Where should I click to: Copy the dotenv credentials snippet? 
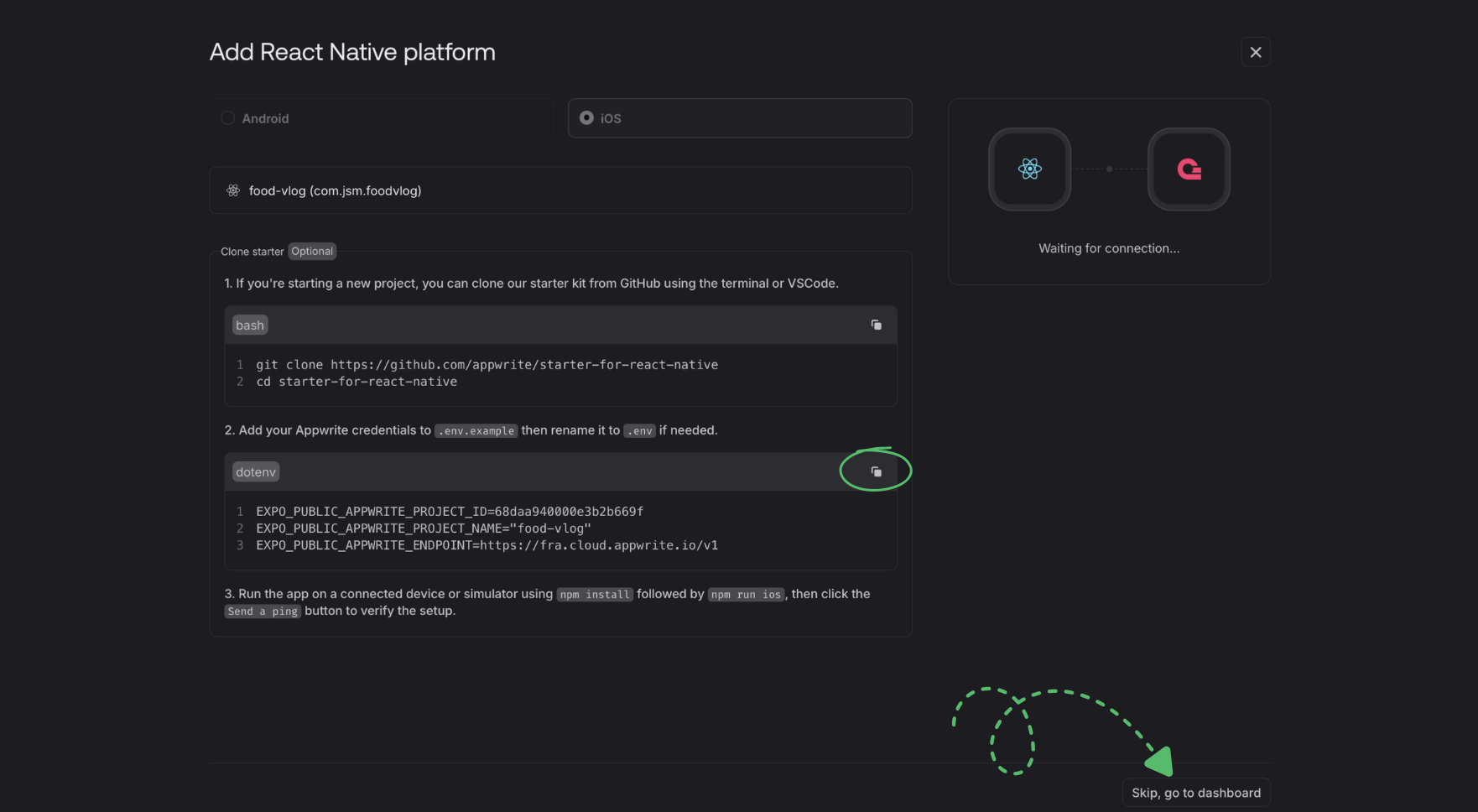pos(876,472)
